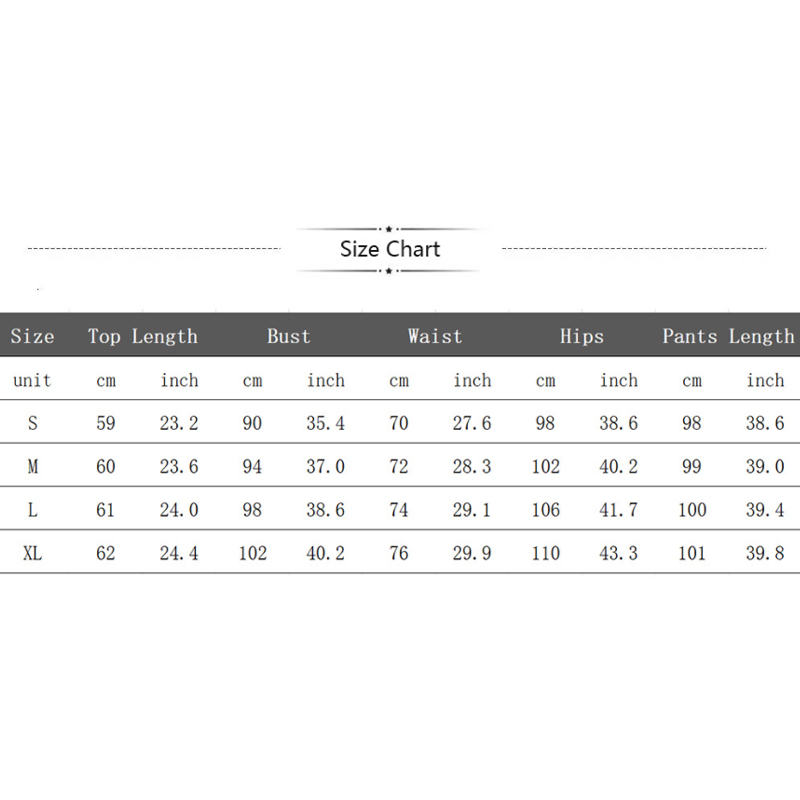Viewport: 800px width, 800px height.
Task: Click the Bust column header
Action: coord(289,336)
